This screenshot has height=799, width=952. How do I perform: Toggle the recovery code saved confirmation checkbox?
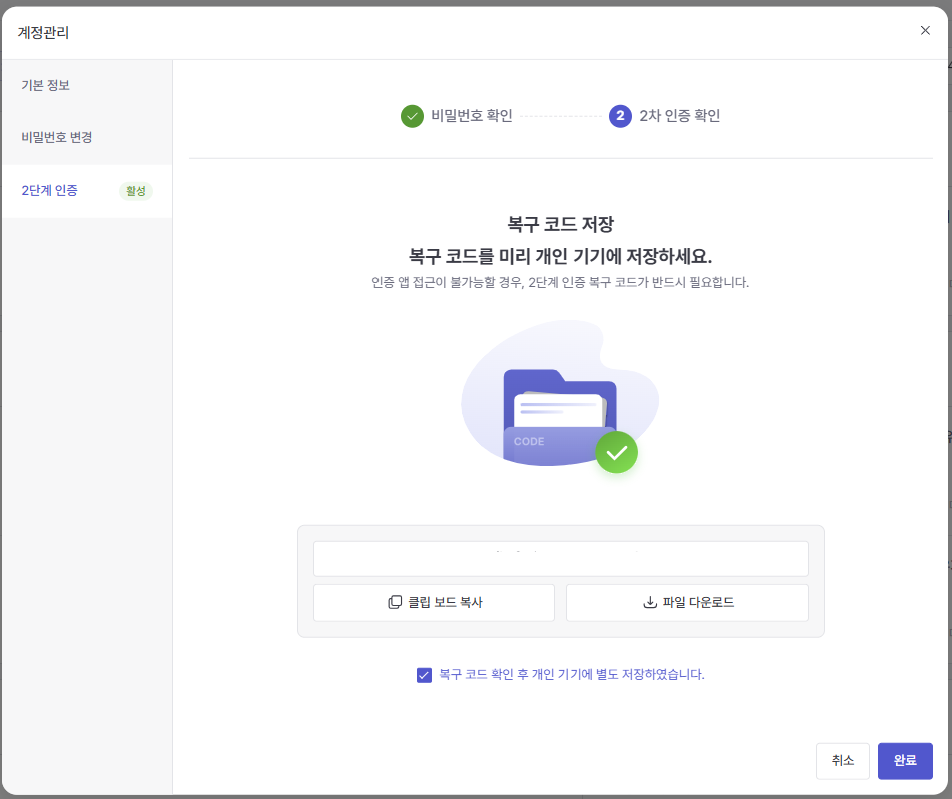tap(424, 675)
